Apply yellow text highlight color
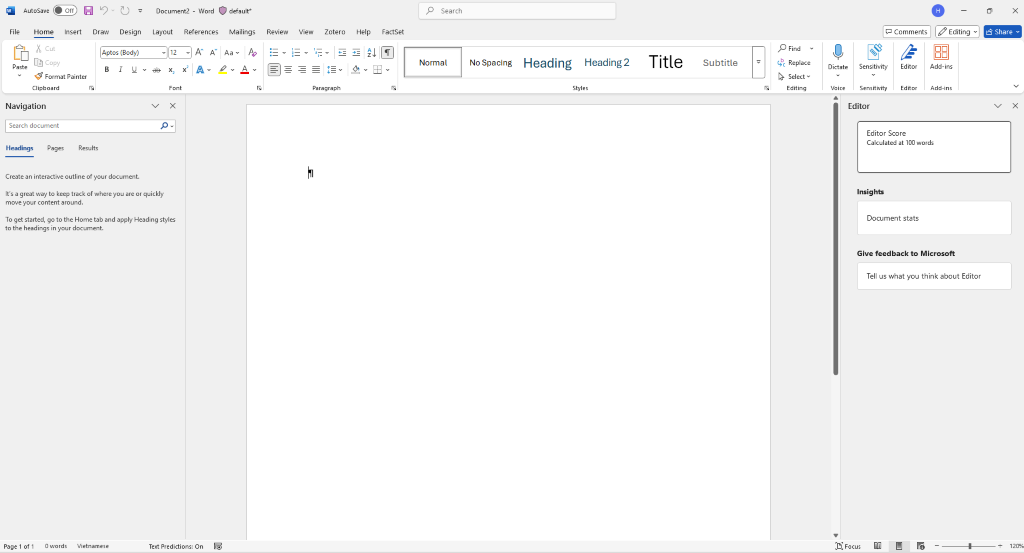This screenshot has height=553, width=1024. tap(223, 70)
